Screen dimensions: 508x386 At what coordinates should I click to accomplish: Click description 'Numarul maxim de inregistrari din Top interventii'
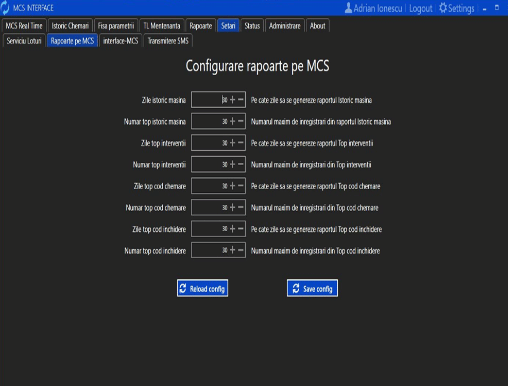pyautogui.click(x=311, y=165)
